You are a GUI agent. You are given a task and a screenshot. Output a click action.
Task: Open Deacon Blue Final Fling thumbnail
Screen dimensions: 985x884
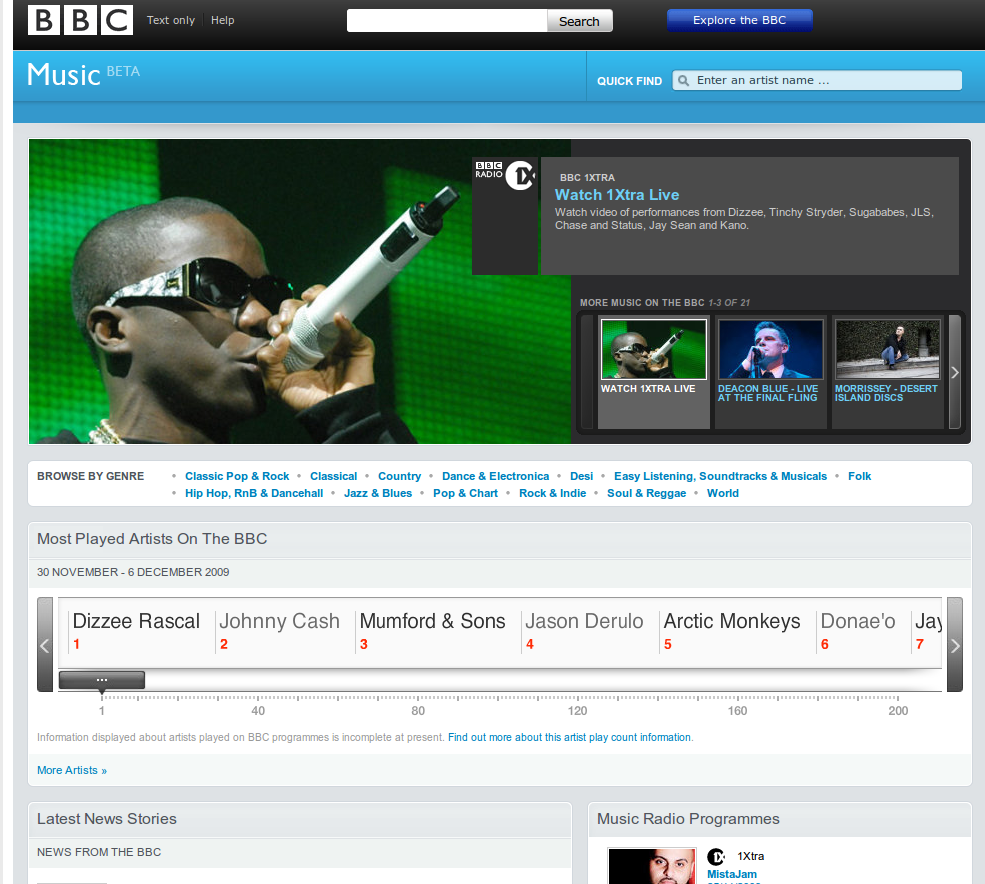pyautogui.click(x=770, y=350)
